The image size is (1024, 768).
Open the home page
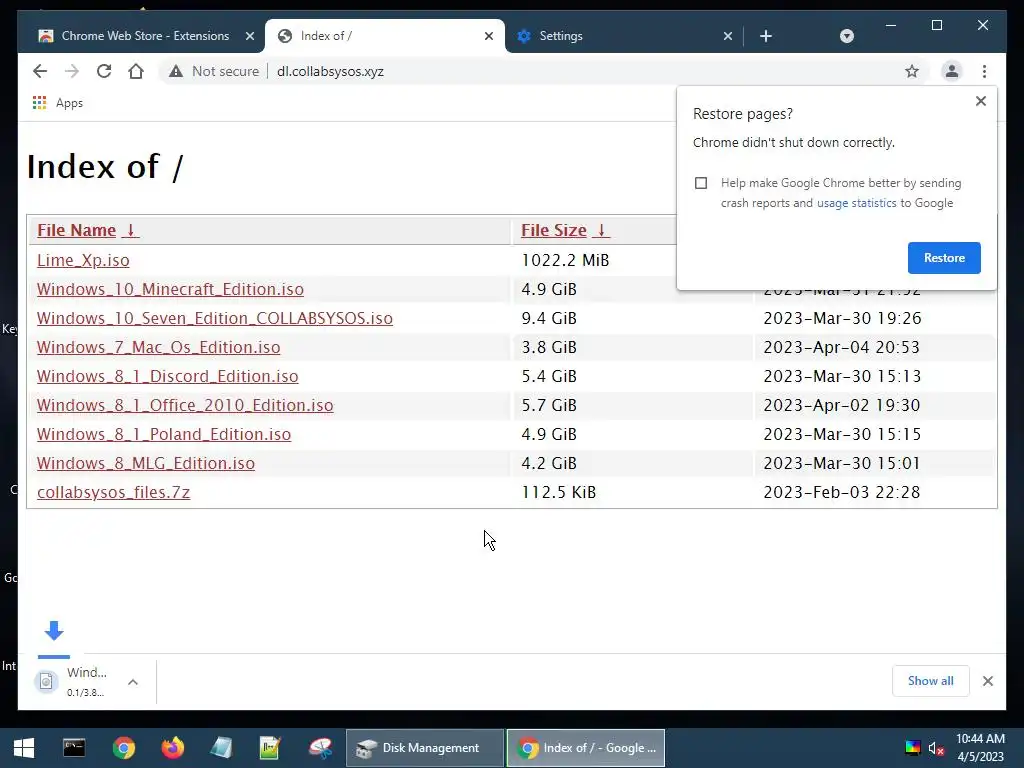coord(136,71)
